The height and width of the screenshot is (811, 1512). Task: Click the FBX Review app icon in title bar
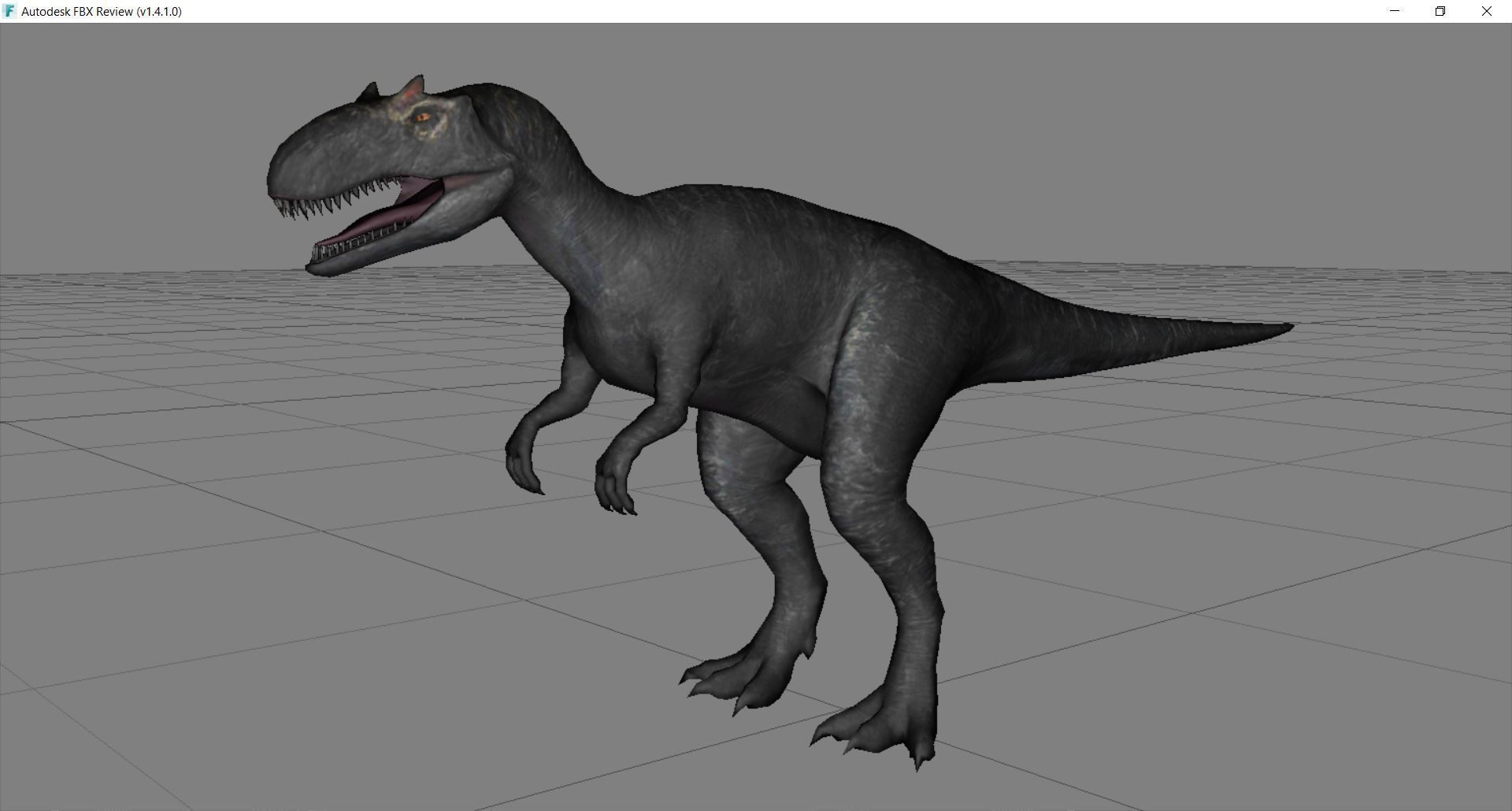pos(10,11)
